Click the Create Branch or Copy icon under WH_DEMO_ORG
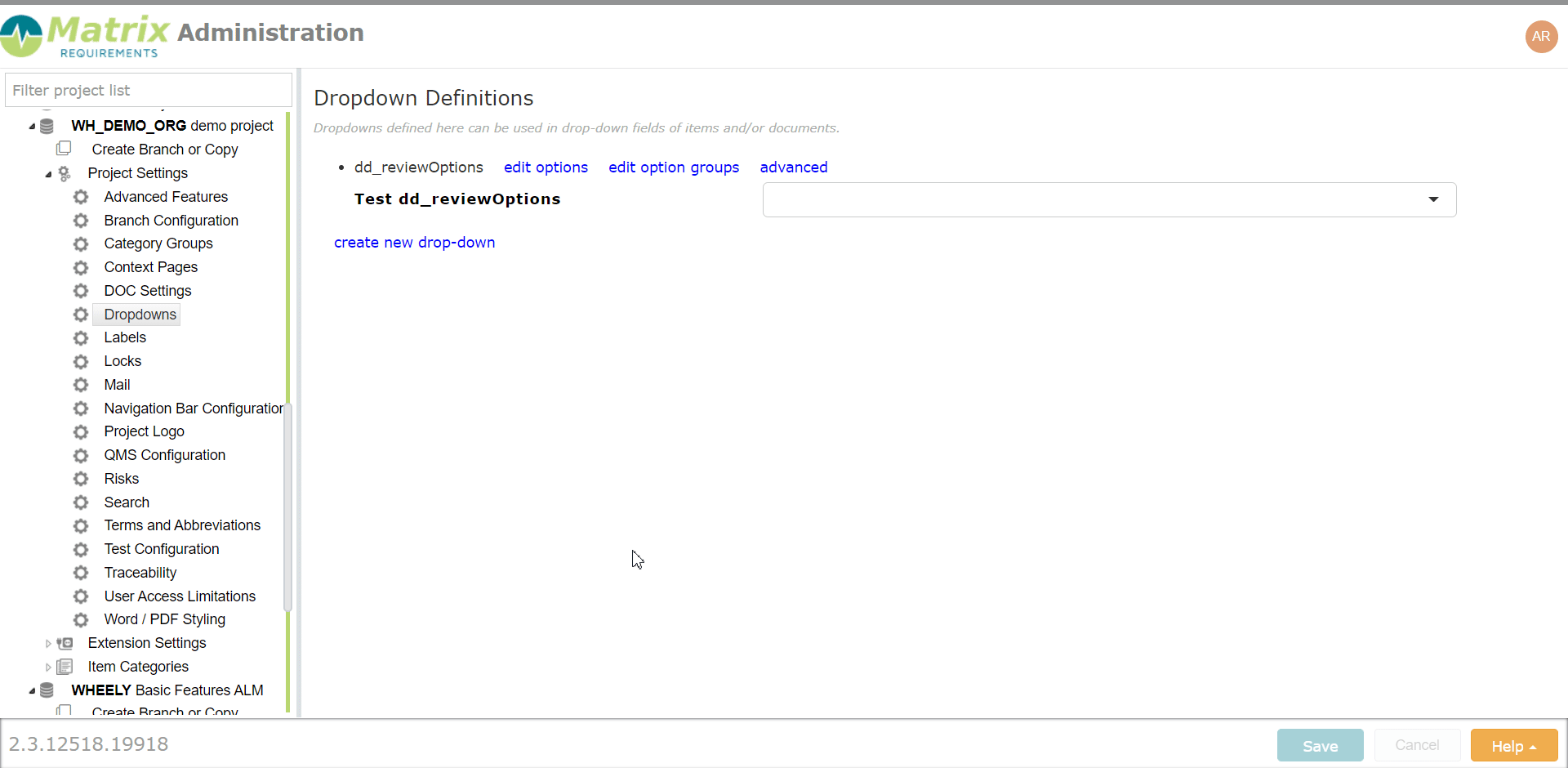The height and width of the screenshot is (768, 1568). click(64, 149)
